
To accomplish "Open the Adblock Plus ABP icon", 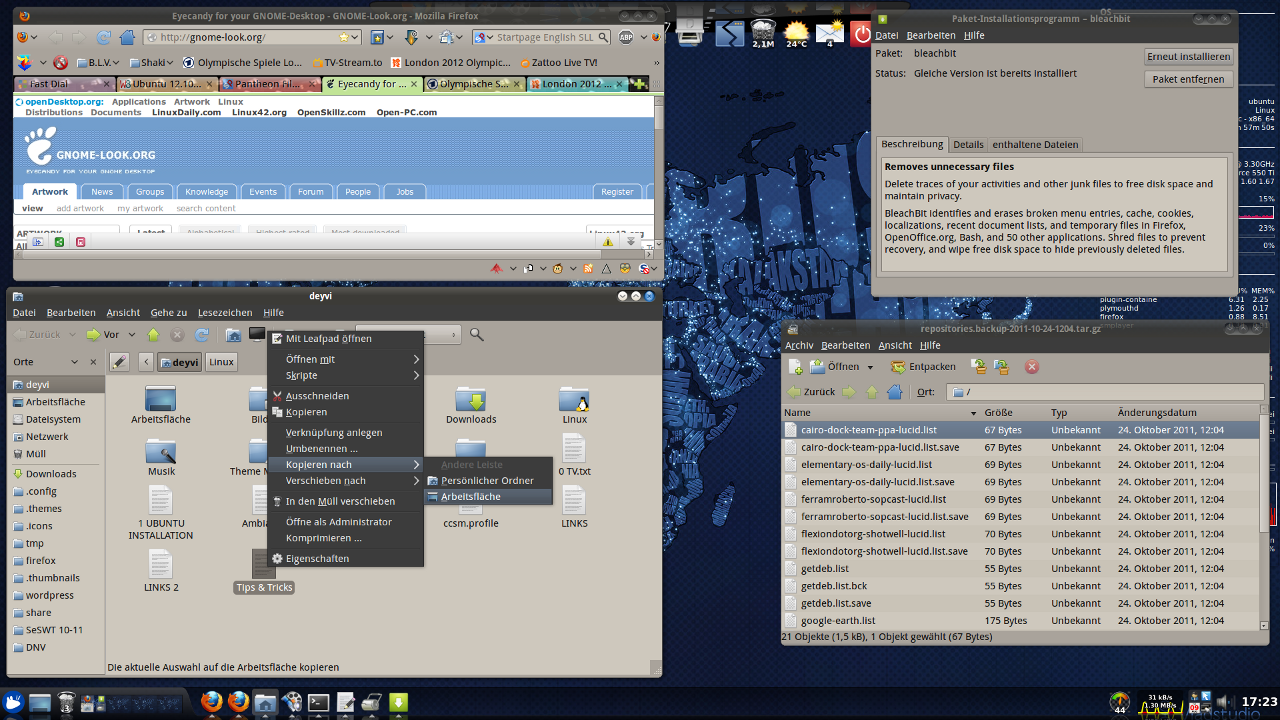I will pyautogui.click(x=626, y=37).
